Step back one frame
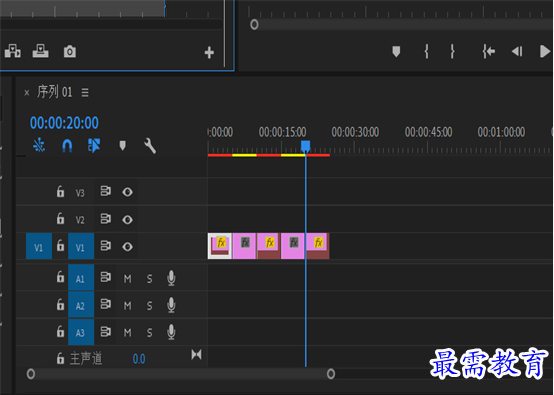554x395 pixels. pyautogui.click(x=517, y=52)
